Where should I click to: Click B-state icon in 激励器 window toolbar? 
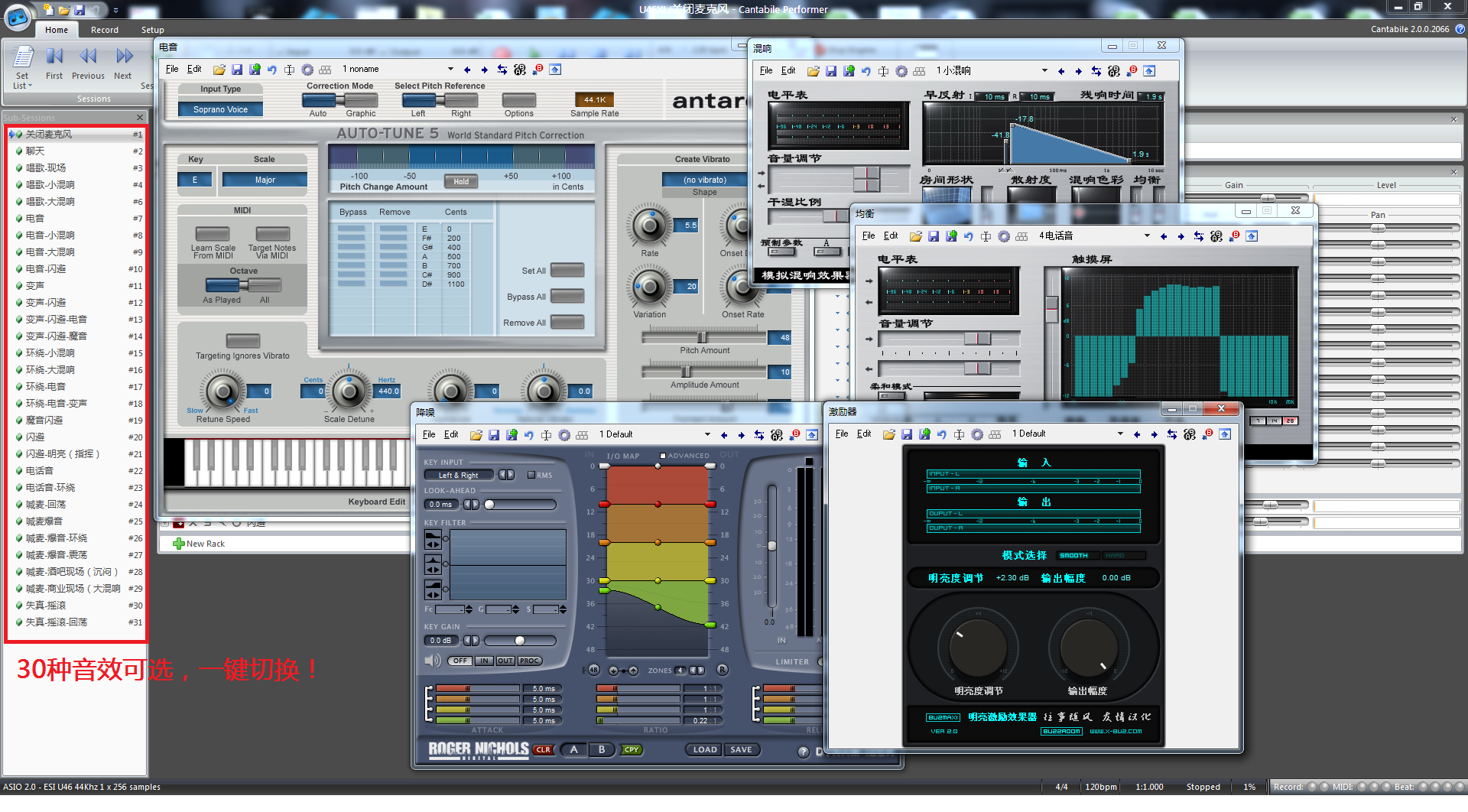click(1207, 434)
